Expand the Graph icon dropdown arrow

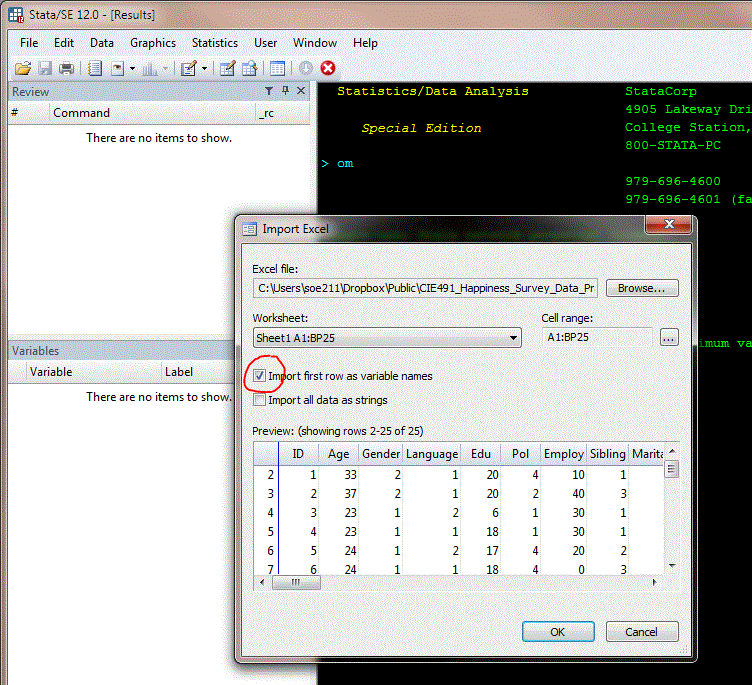click(x=165, y=69)
